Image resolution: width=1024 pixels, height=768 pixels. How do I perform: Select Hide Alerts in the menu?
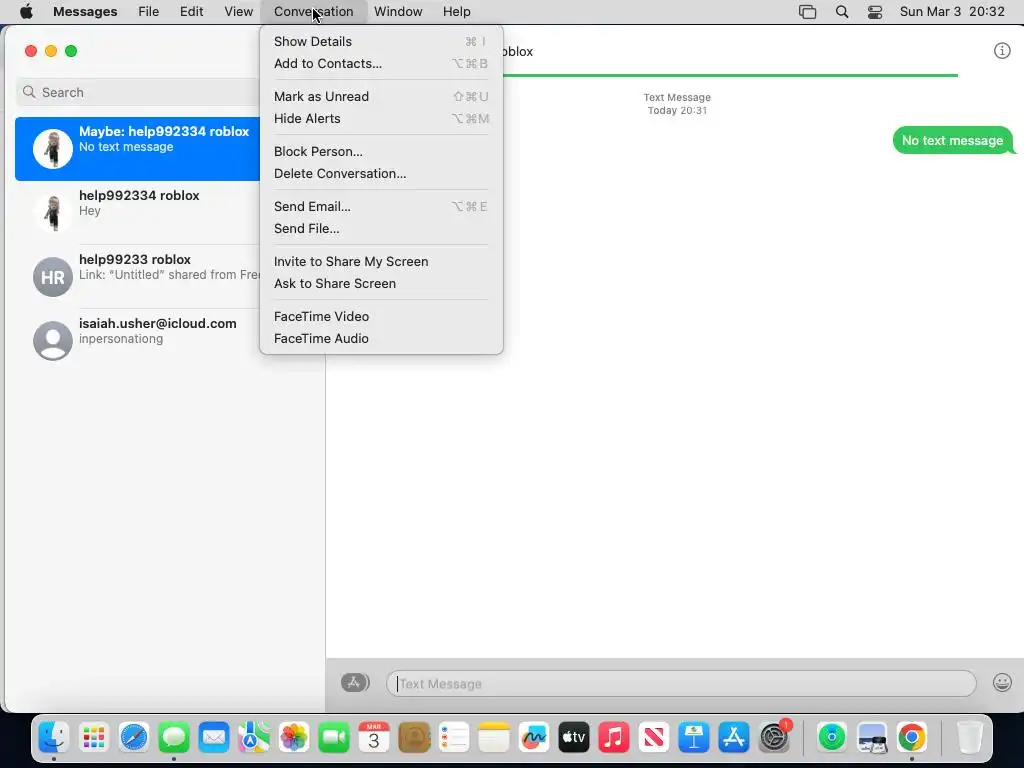pyautogui.click(x=381, y=118)
